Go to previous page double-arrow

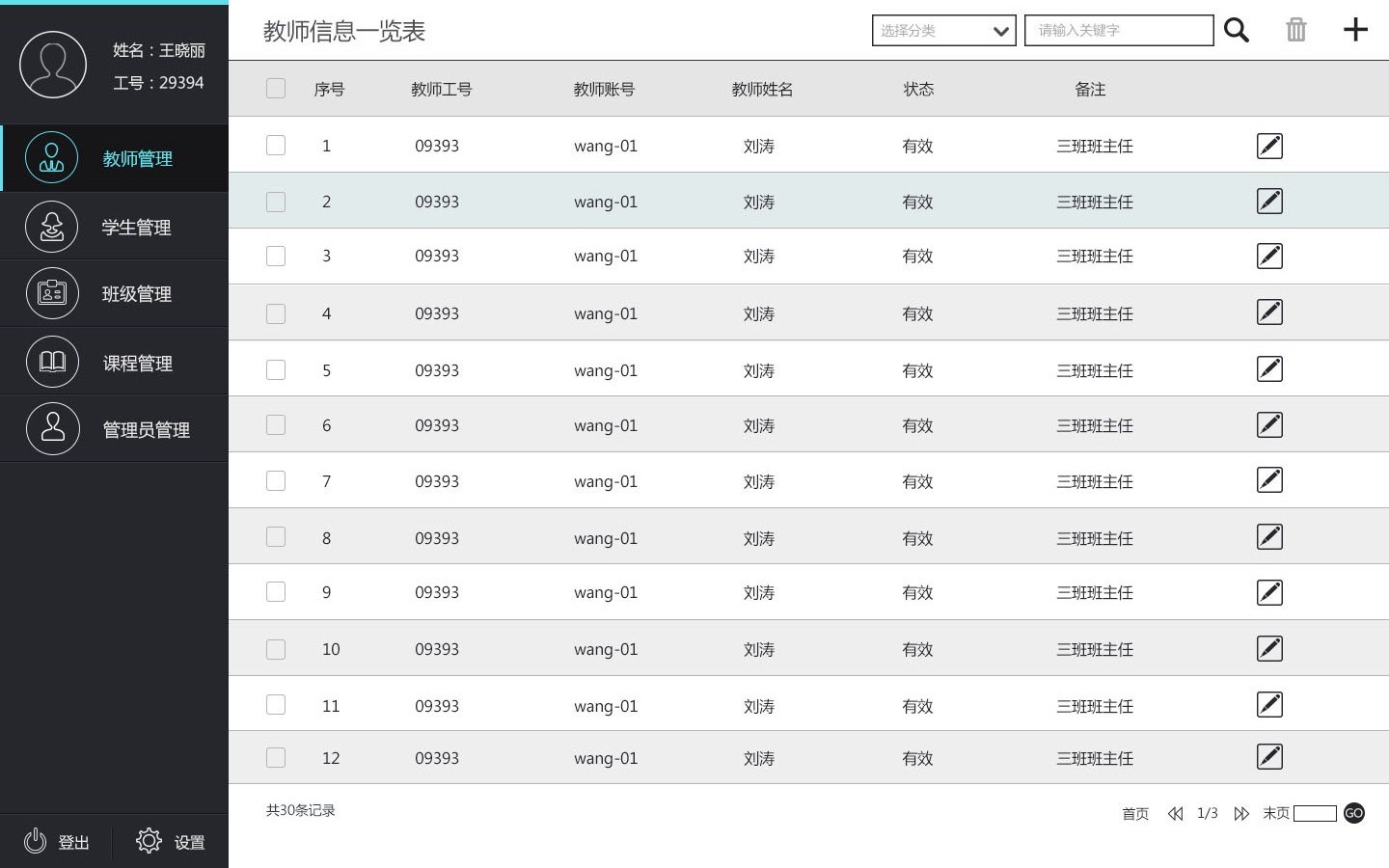pos(1175,814)
